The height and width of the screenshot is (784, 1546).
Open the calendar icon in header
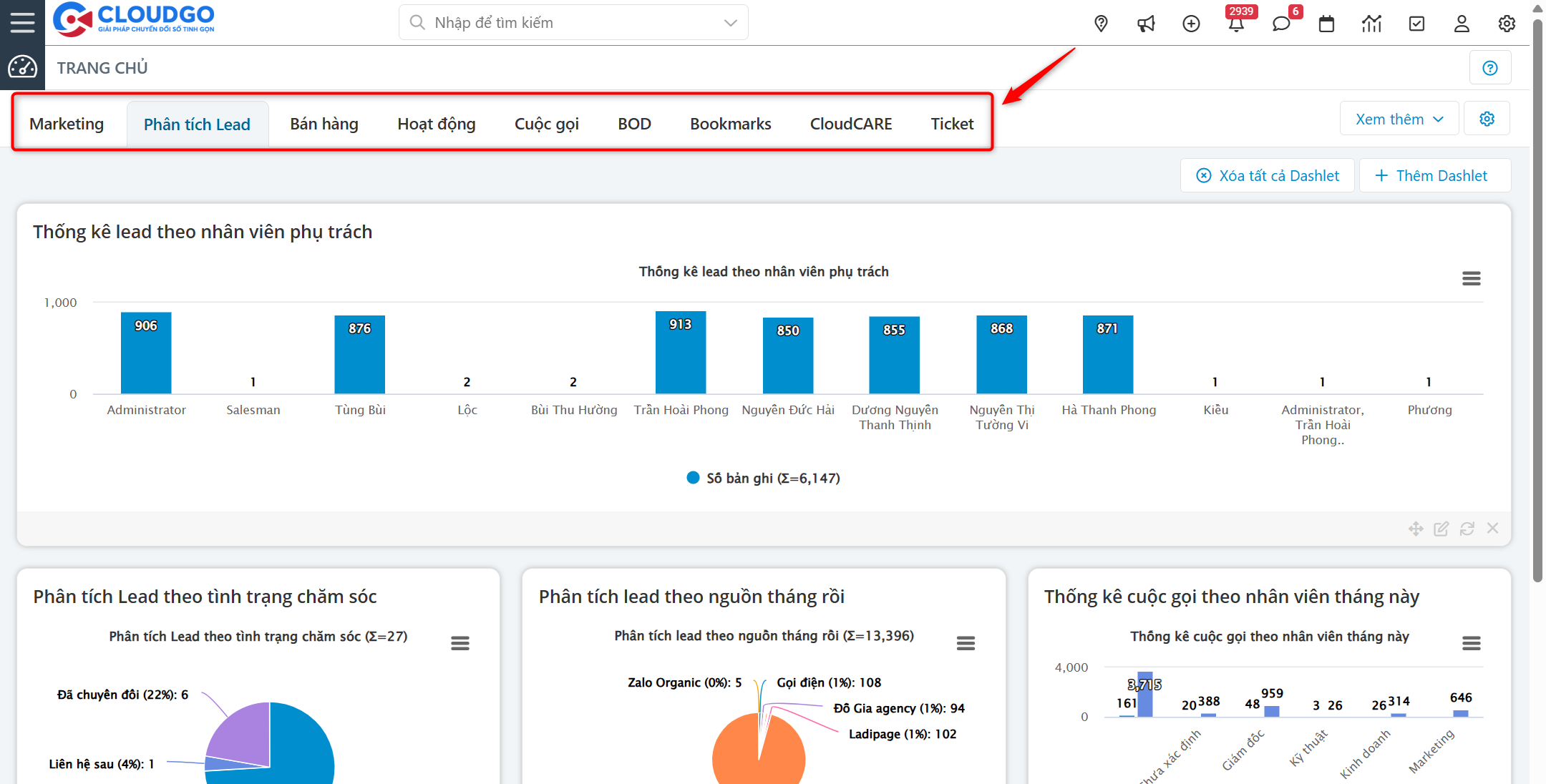click(x=1326, y=24)
